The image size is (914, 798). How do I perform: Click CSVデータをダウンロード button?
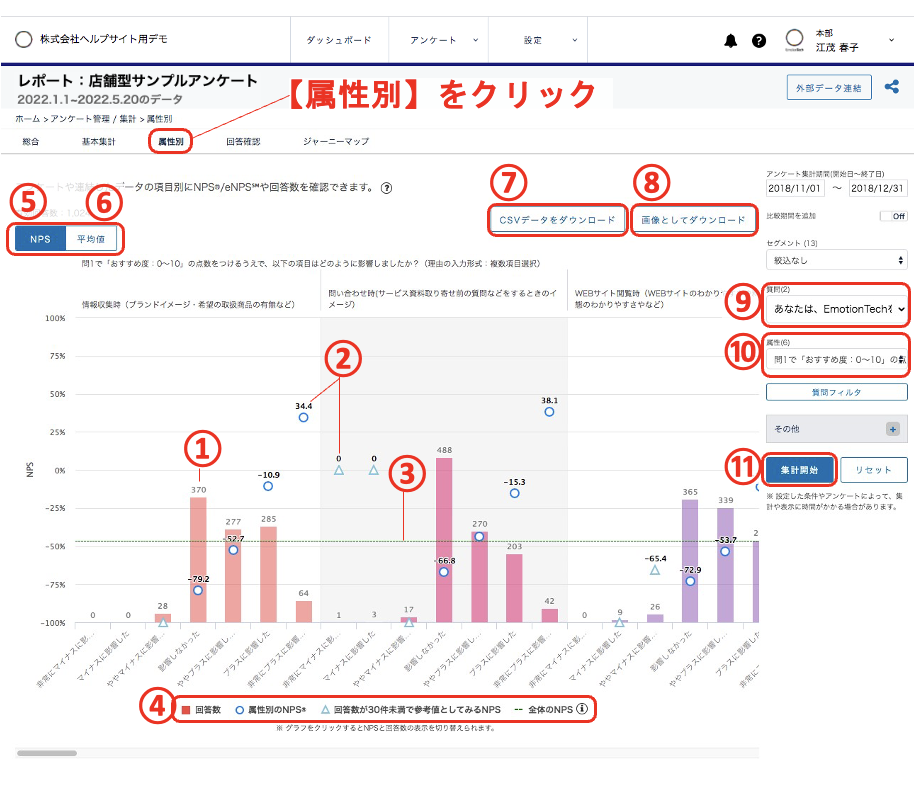[x=557, y=220]
